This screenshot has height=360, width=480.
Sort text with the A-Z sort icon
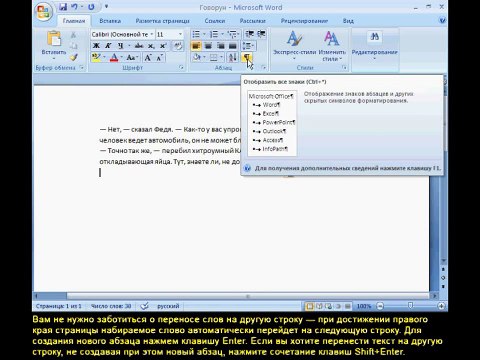[232, 57]
